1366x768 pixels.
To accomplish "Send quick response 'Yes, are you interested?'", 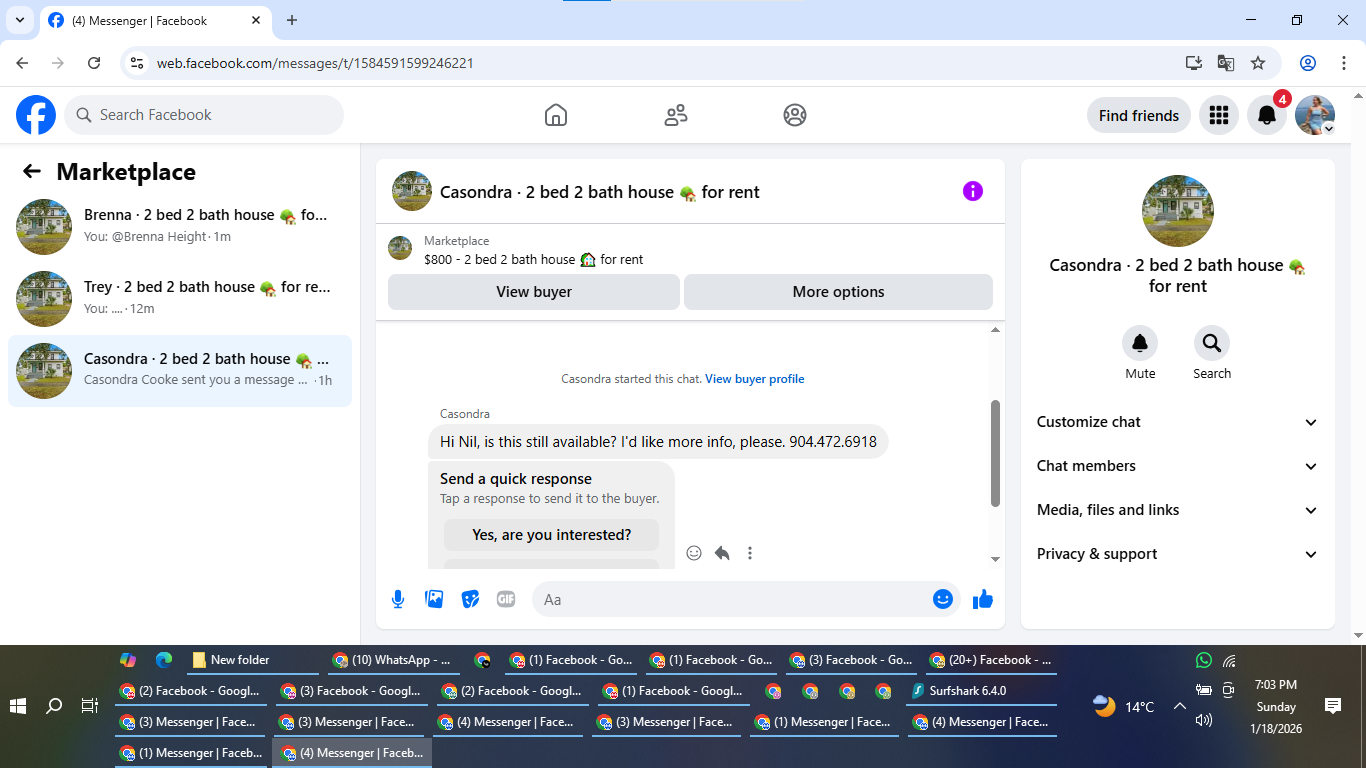I will [552, 535].
